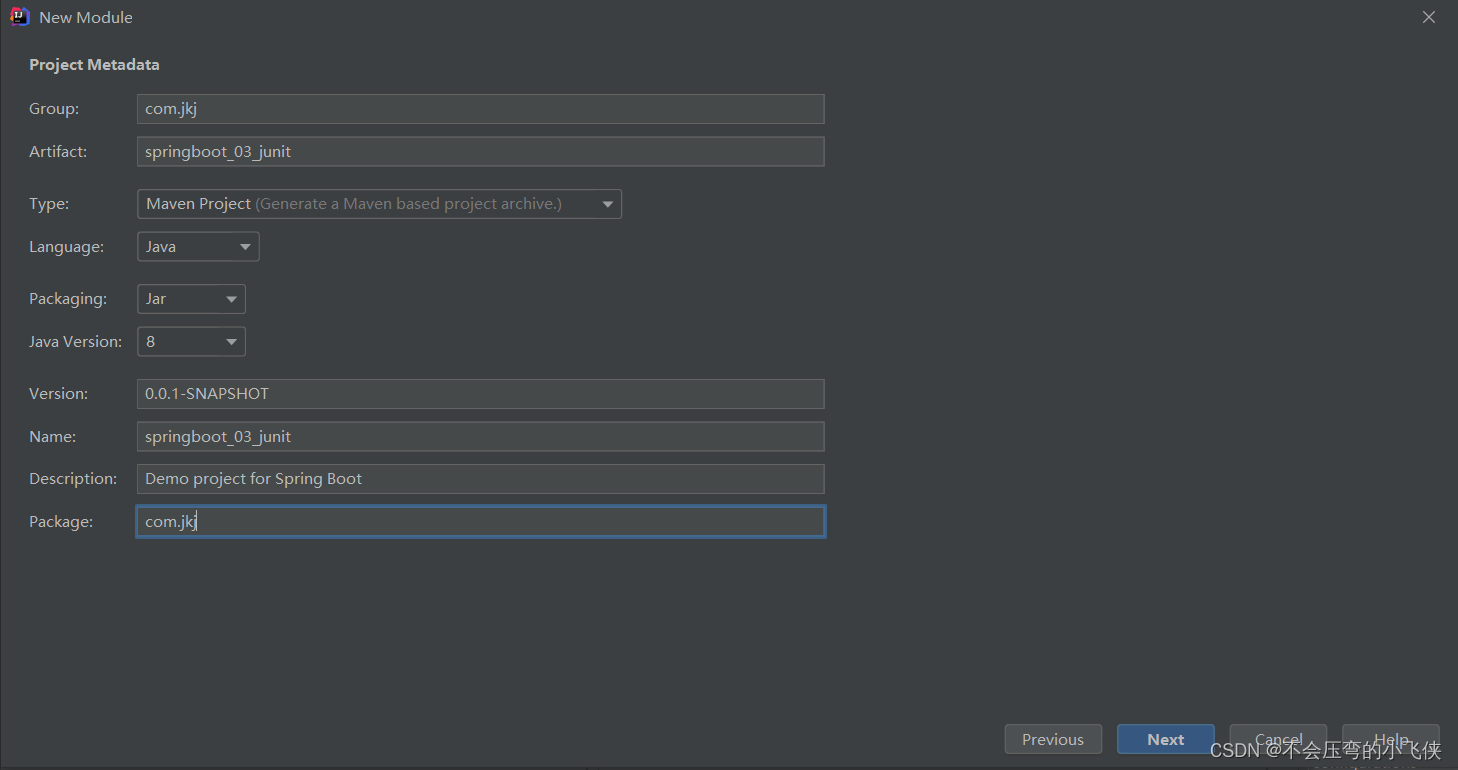Proceed with the Next button
The height and width of the screenshot is (770, 1458).
(1166, 740)
